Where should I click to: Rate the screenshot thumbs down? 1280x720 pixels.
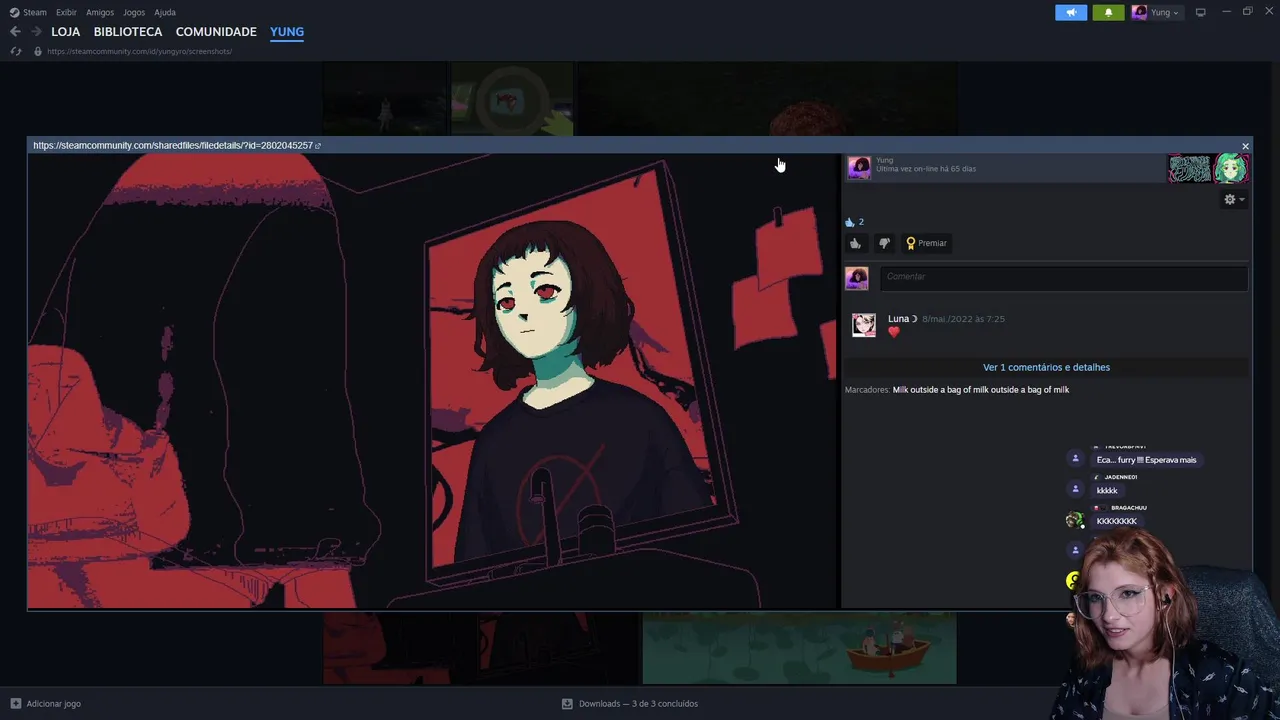pyautogui.click(x=884, y=243)
